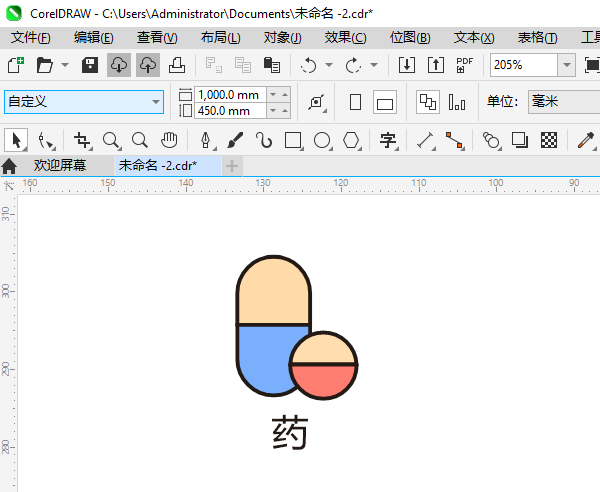Click the page width 1,000.0 mm field
The image size is (600, 492).
[x=230, y=94]
